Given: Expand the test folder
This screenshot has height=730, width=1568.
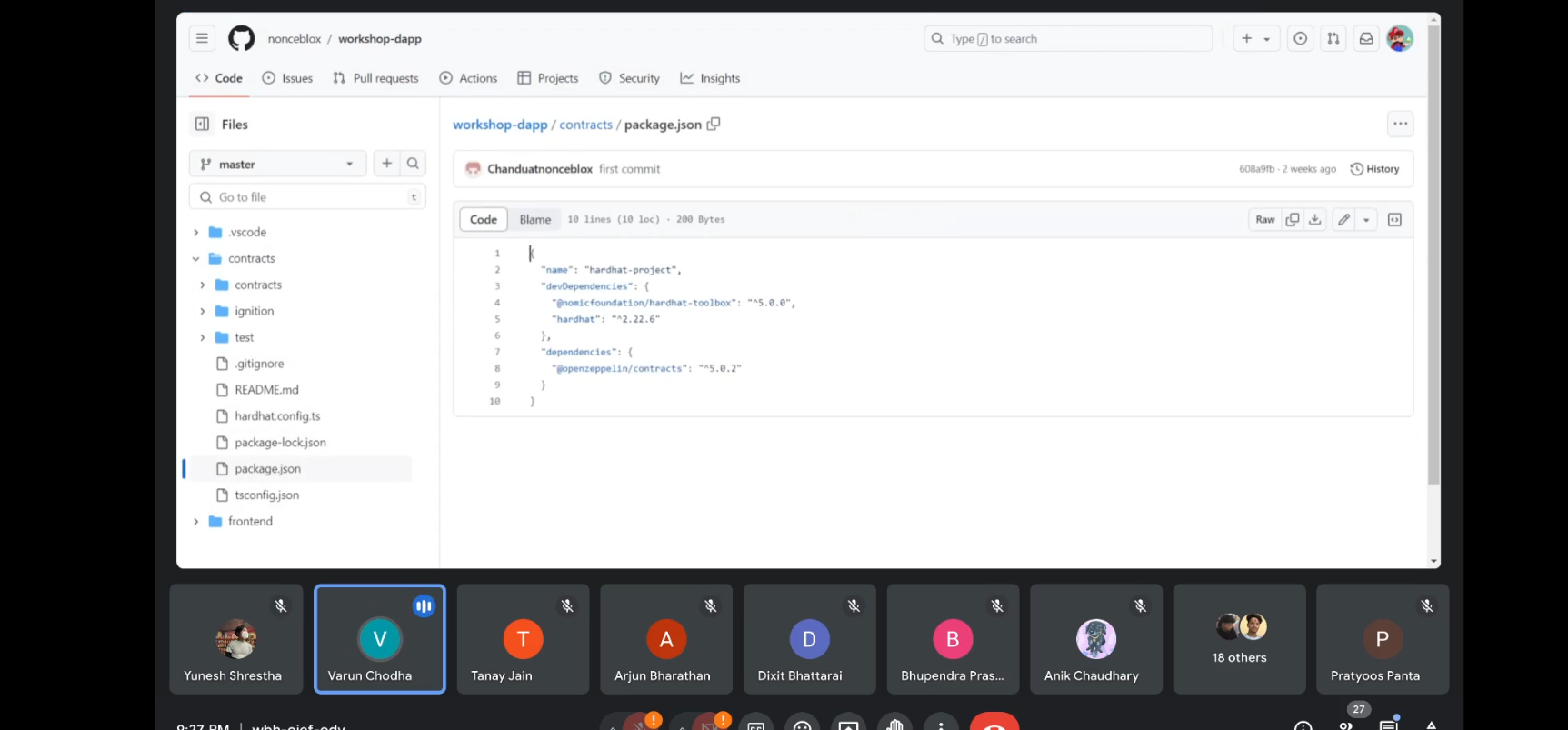Looking at the screenshot, I should click(203, 338).
